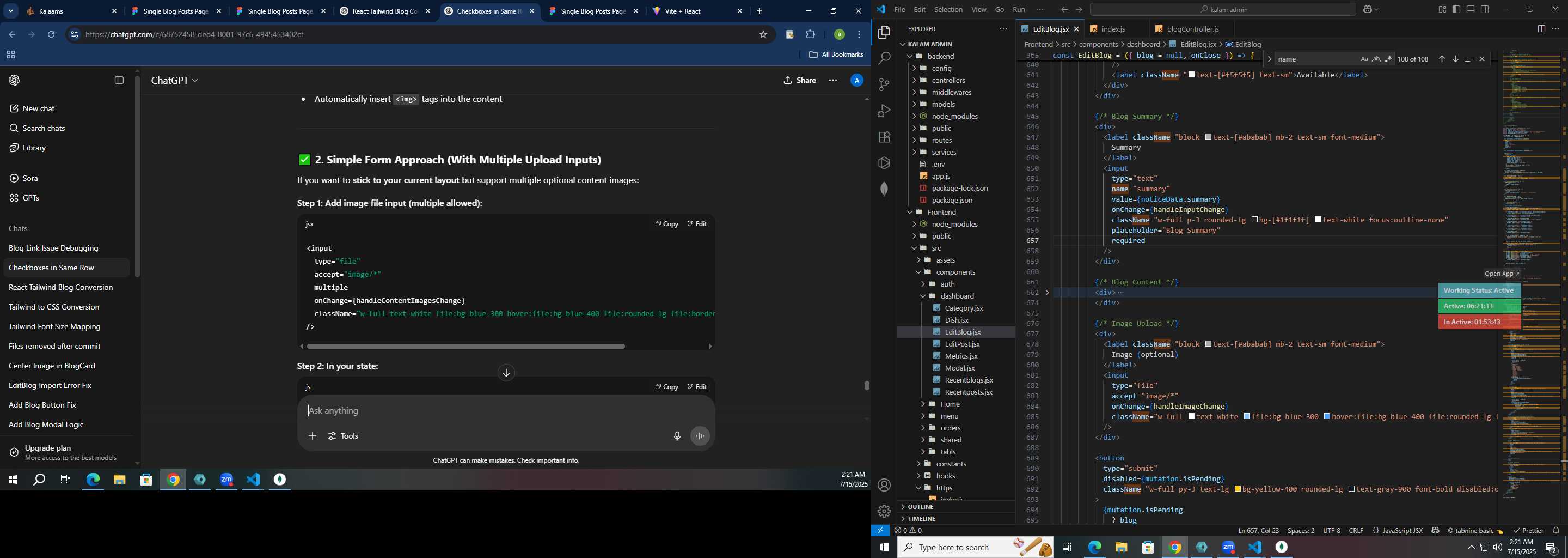This screenshot has width=1568, height=558.
Task: Go to next match in find widget
Action: (1455, 59)
